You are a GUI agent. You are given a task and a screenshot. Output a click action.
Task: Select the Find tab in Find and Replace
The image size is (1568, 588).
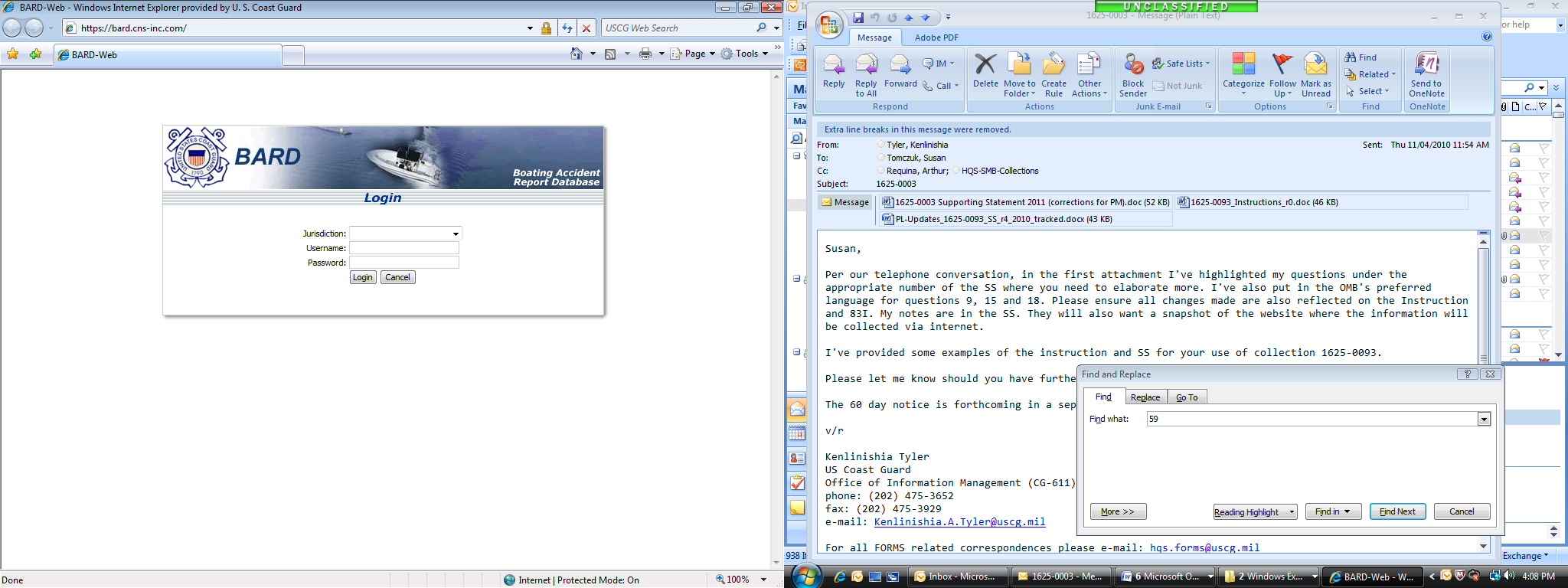pyautogui.click(x=1103, y=397)
